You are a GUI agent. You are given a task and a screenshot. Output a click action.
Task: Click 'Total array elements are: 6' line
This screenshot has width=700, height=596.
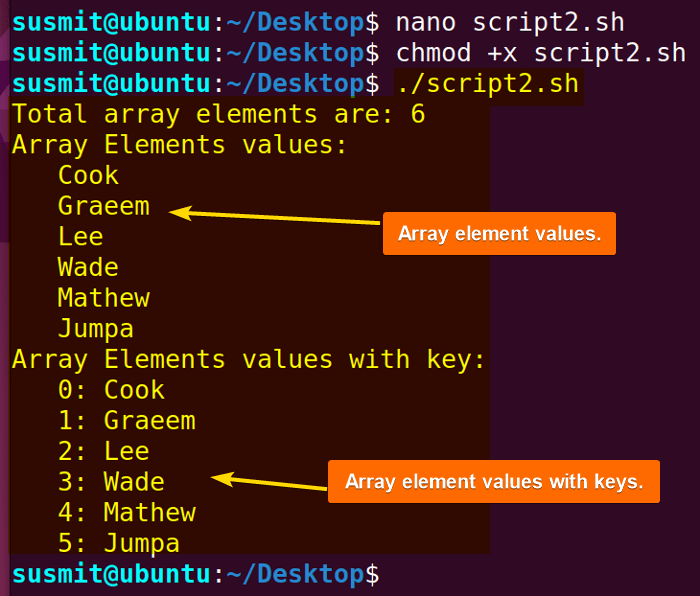coord(218,114)
